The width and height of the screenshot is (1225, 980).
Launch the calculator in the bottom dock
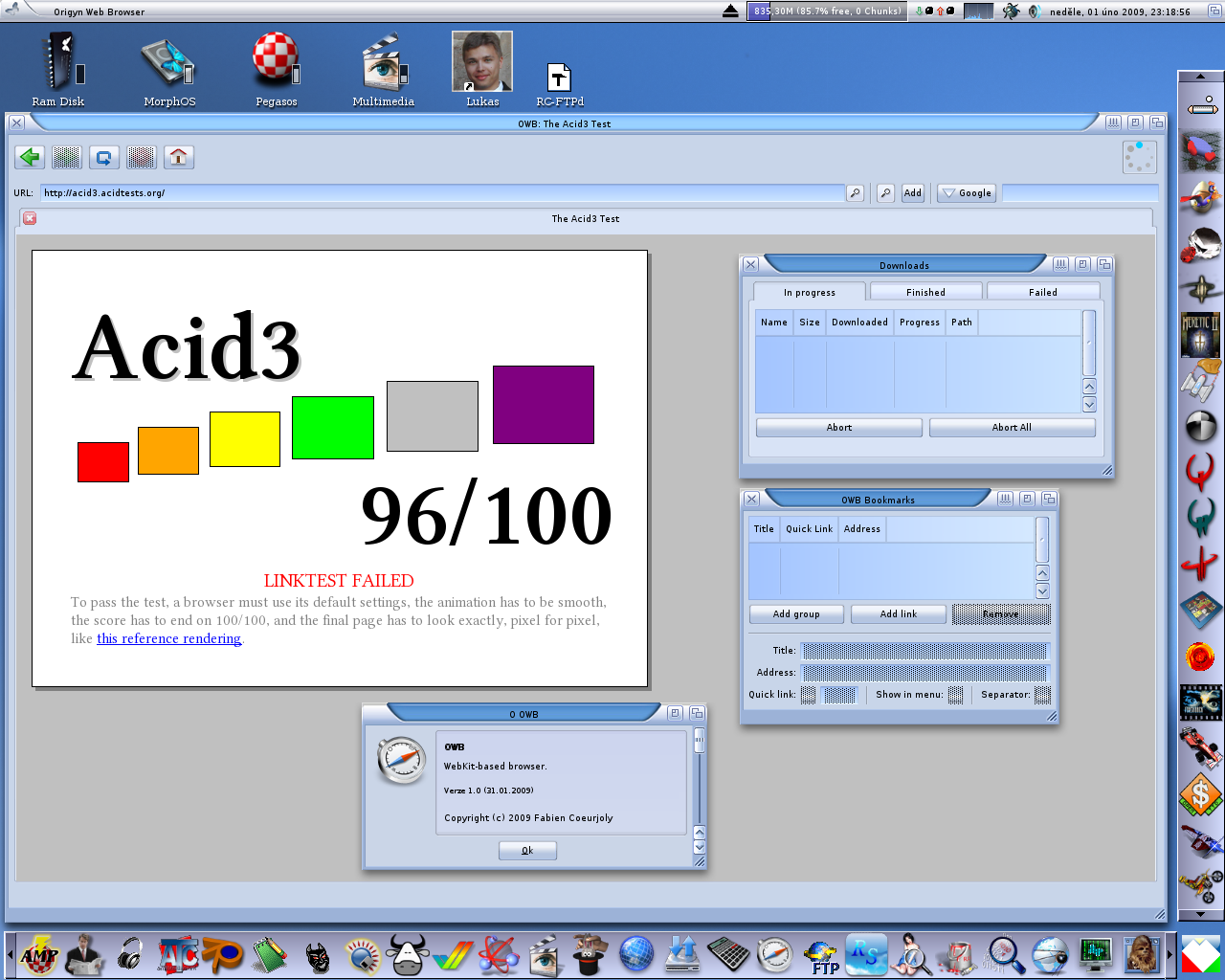click(x=728, y=954)
